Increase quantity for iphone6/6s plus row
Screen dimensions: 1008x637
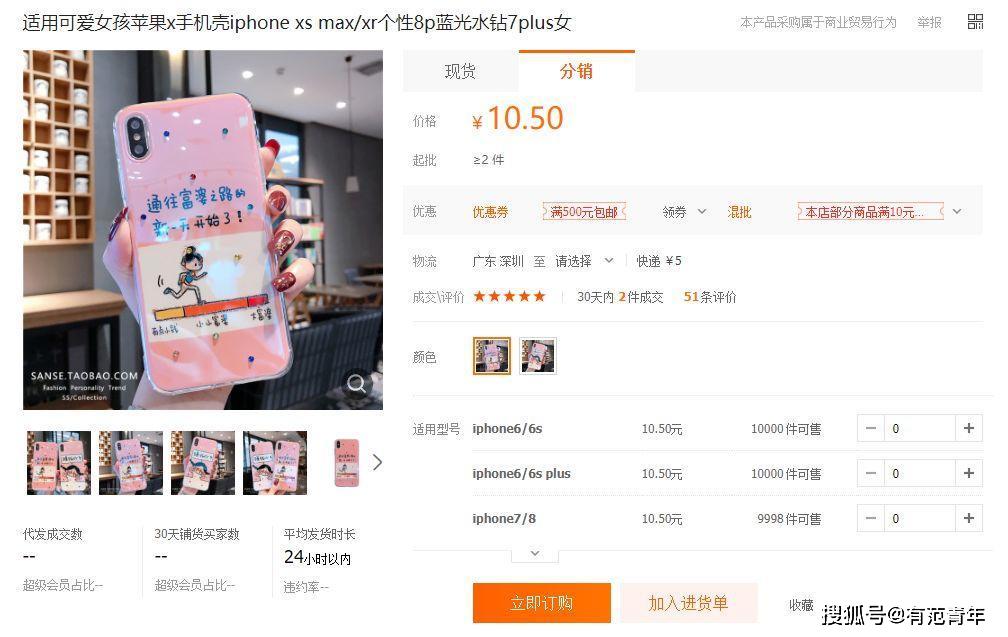[x=969, y=473]
